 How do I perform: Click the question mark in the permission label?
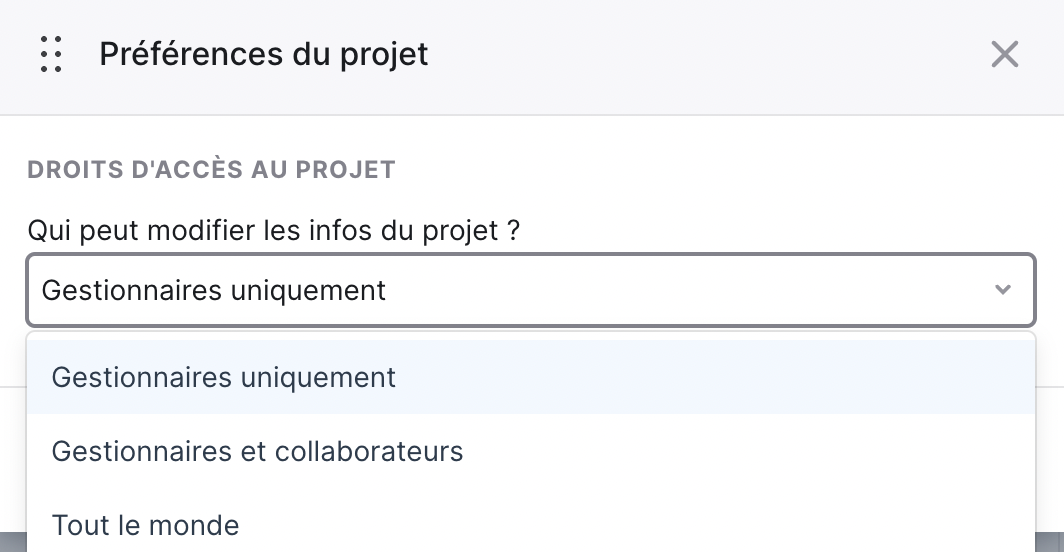click(513, 230)
